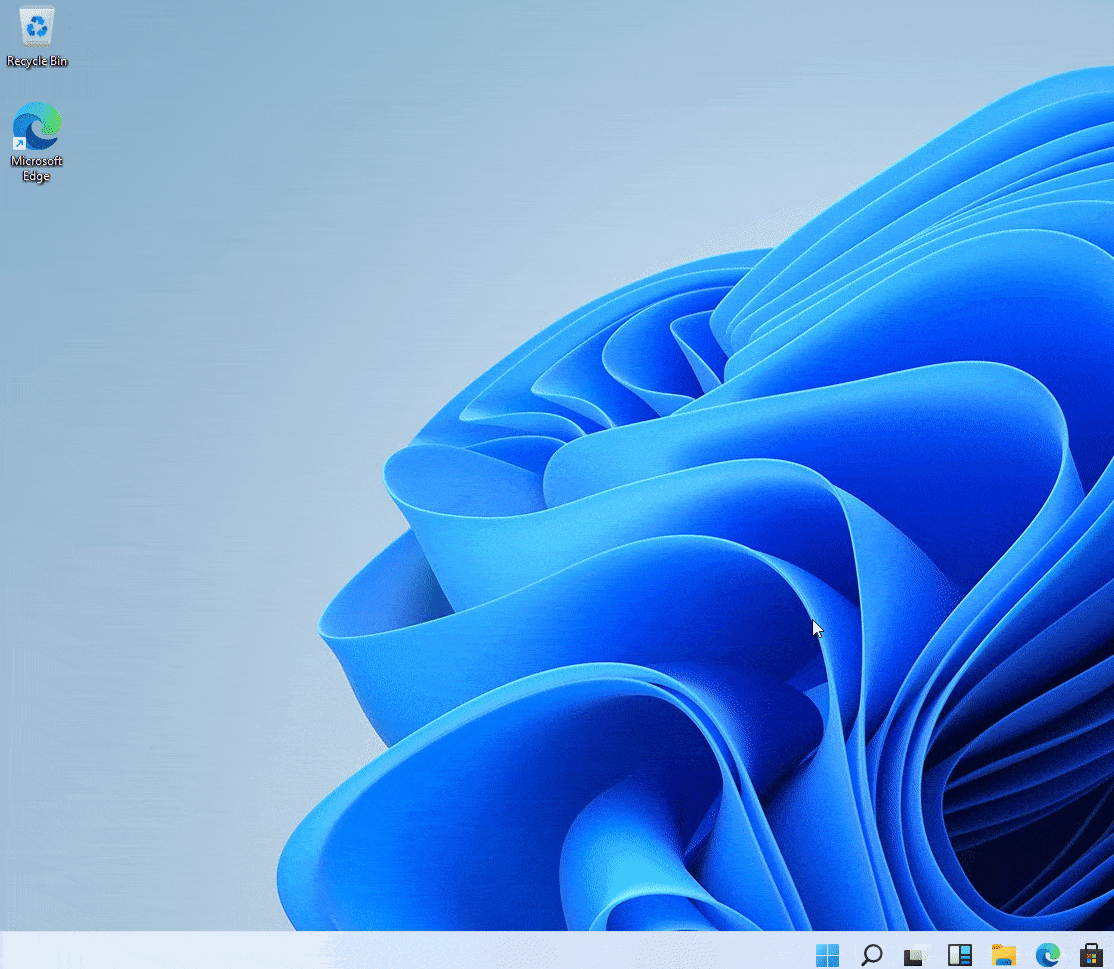Viewport: 1114px width, 969px height.
Task: Click the Store shopping bag icon
Action: [1090, 955]
